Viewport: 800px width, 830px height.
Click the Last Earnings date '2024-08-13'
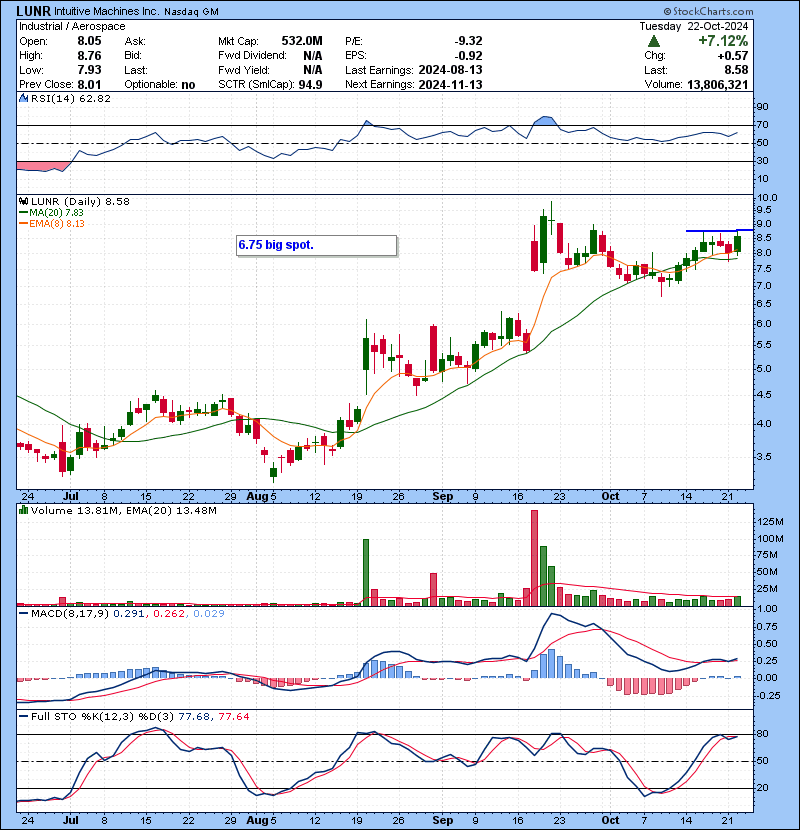(450, 70)
